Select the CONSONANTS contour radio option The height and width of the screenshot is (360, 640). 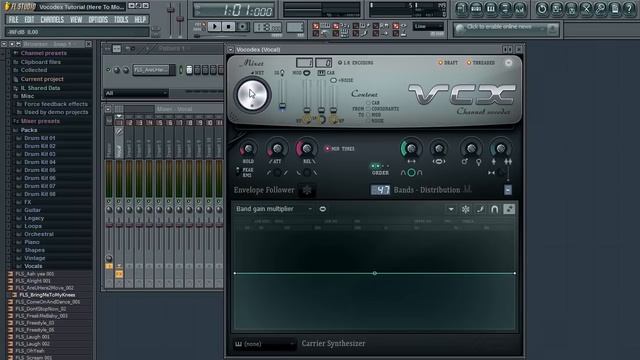click(368, 109)
